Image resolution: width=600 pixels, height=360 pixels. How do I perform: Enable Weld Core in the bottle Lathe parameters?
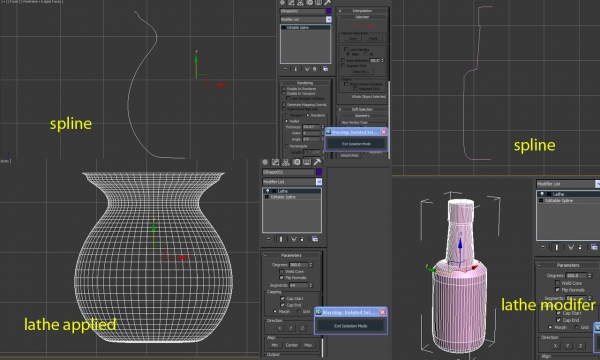[x=557, y=283]
